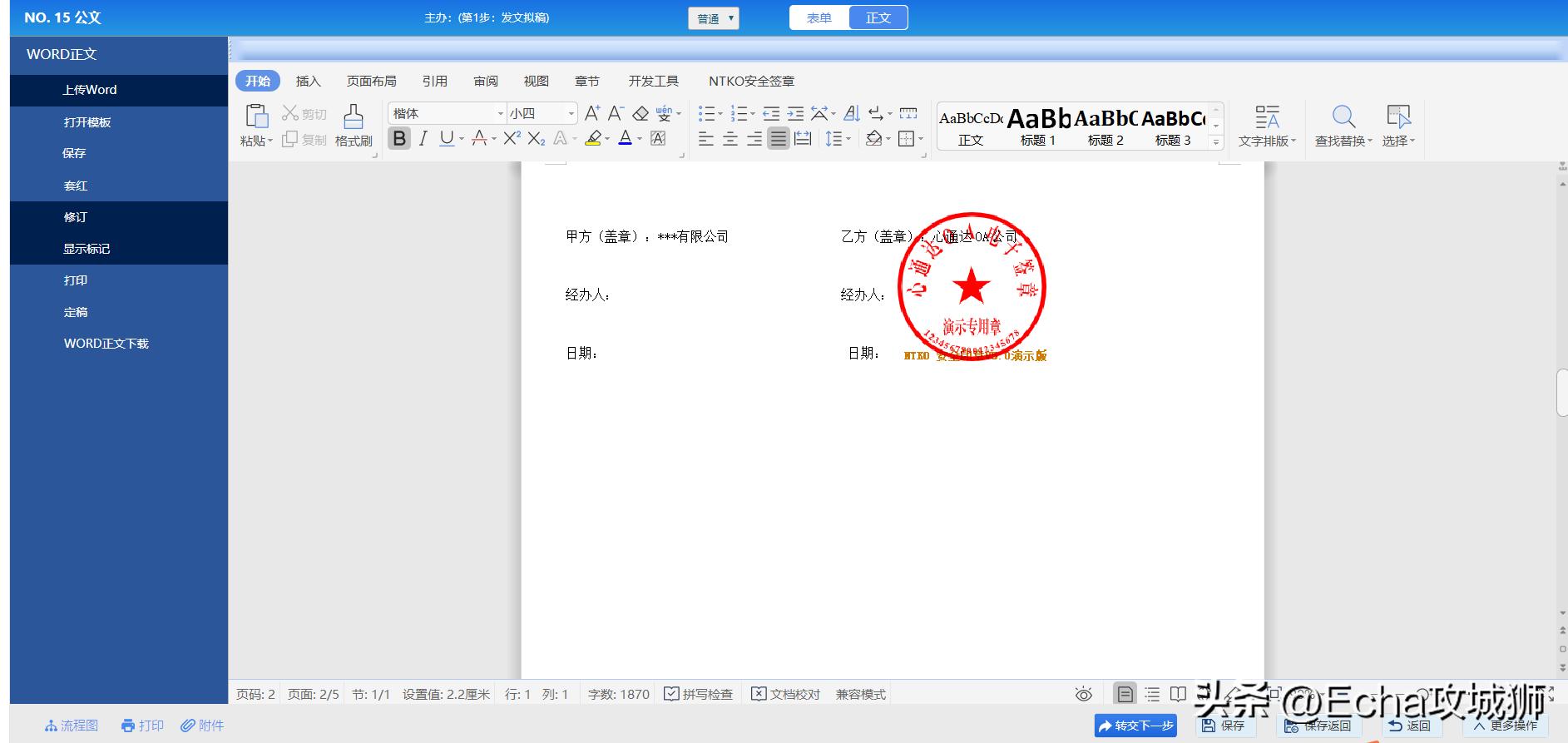Switch to 表单 view toggle
Image resolution: width=1568 pixels, height=743 pixels.
click(x=819, y=17)
